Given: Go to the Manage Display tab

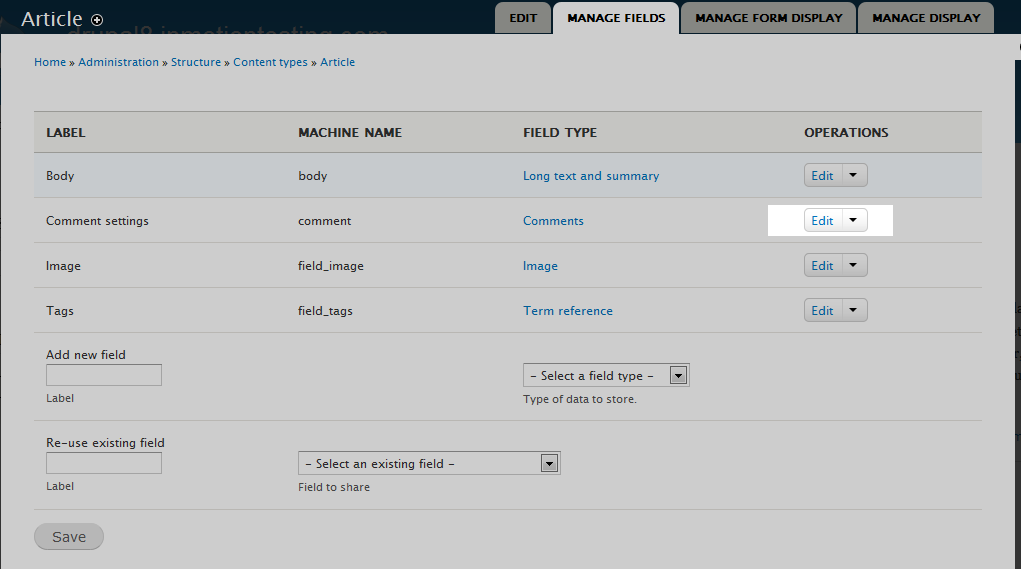Looking at the screenshot, I should pyautogui.click(x=926, y=18).
